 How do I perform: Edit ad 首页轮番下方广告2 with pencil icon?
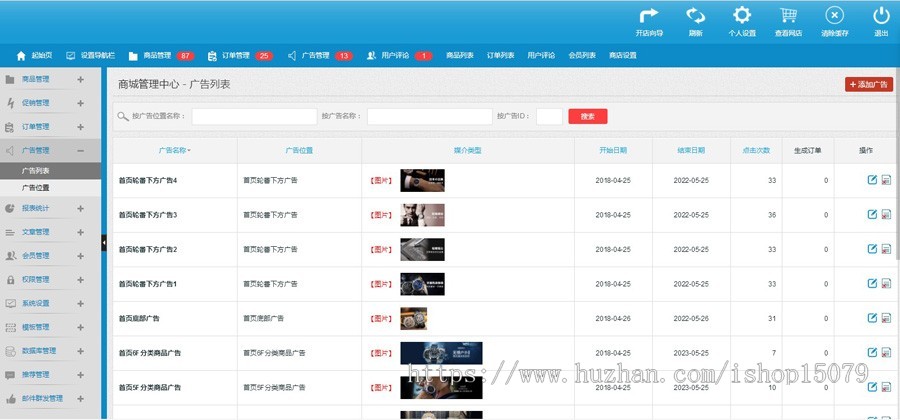point(872,249)
